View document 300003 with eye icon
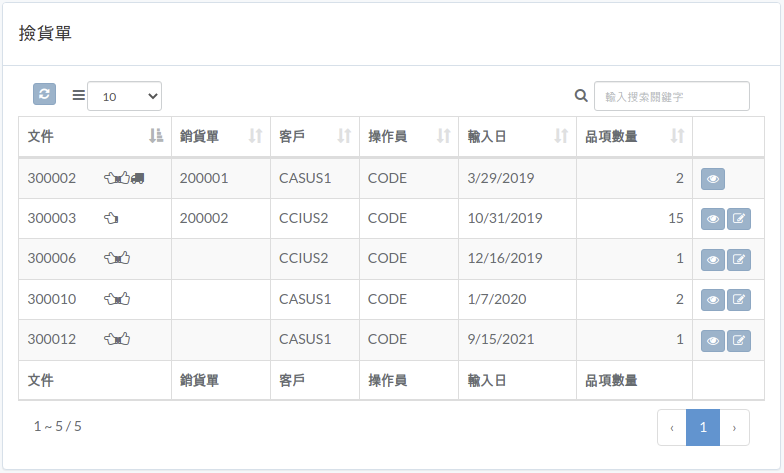784x473 pixels. [x=713, y=219]
